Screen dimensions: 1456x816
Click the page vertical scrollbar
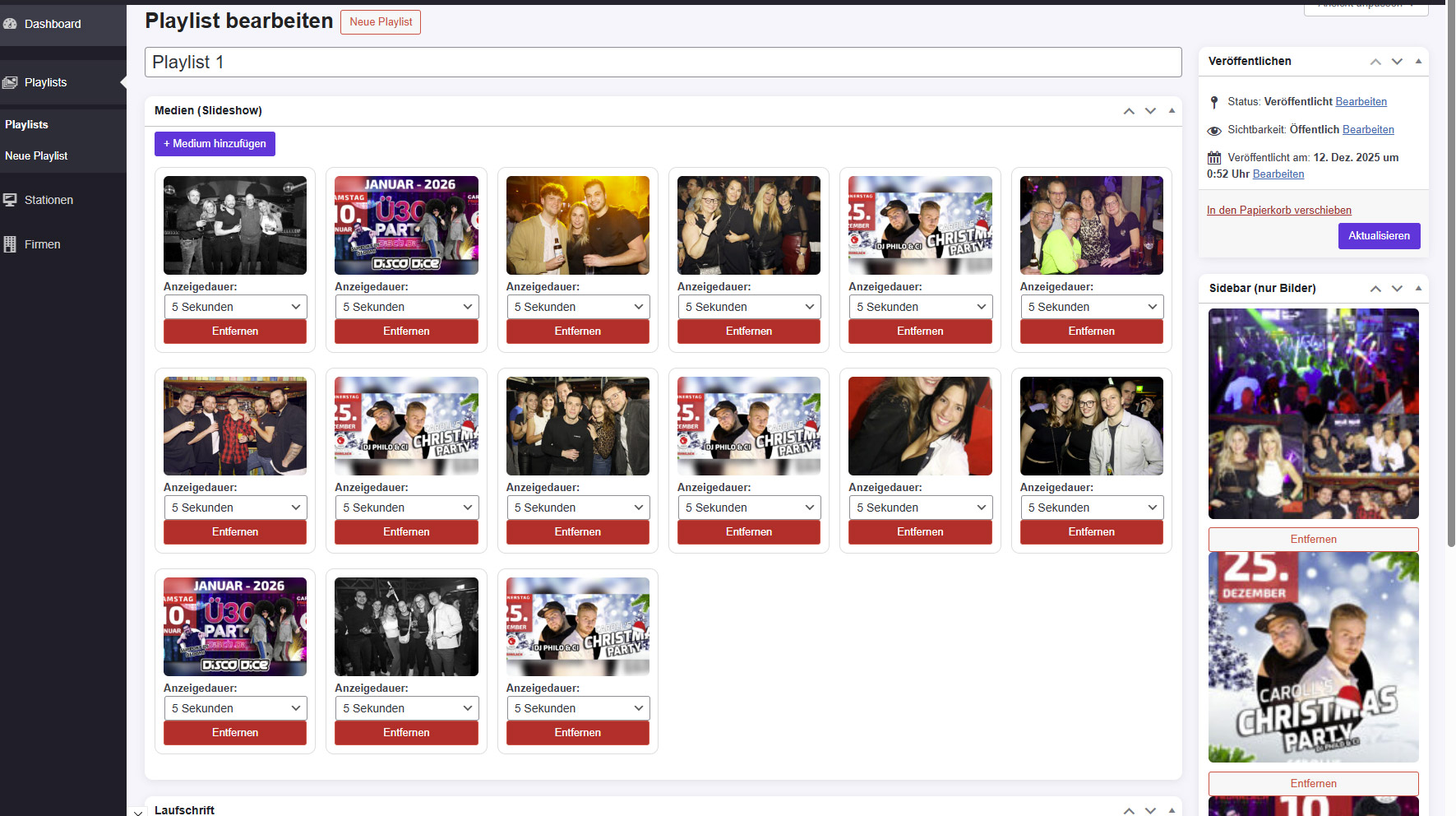[1450, 329]
